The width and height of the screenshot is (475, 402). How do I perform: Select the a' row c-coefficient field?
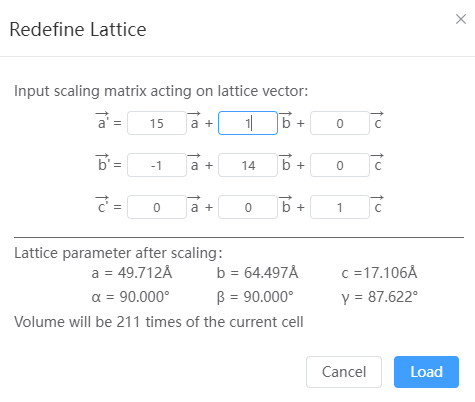[x=340, y=123]
